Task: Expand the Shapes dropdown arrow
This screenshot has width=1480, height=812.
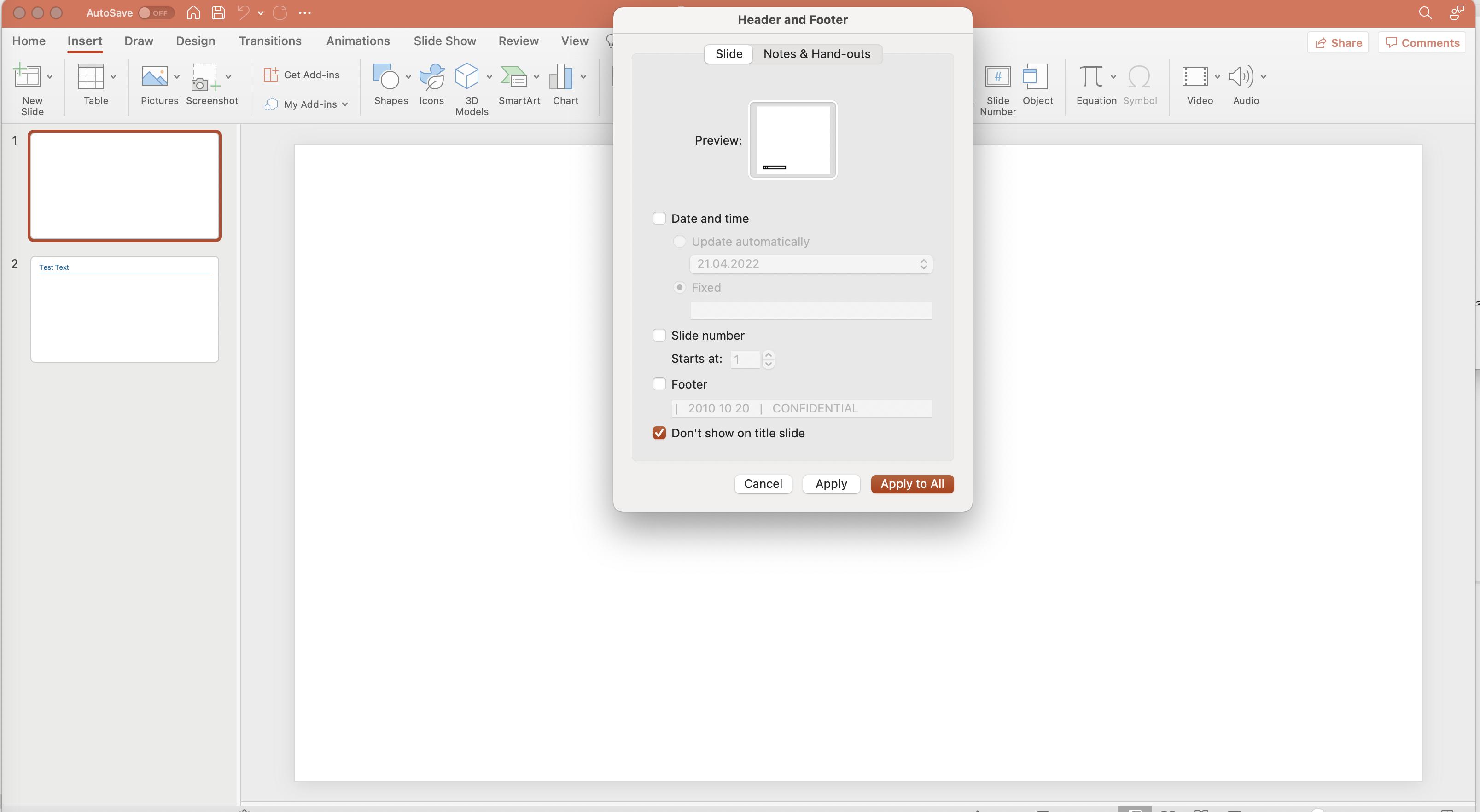Action: [408, 76]
